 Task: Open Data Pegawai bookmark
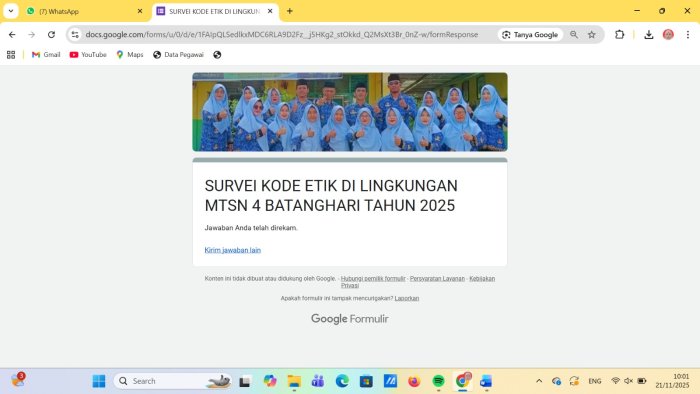coord(178,54)
